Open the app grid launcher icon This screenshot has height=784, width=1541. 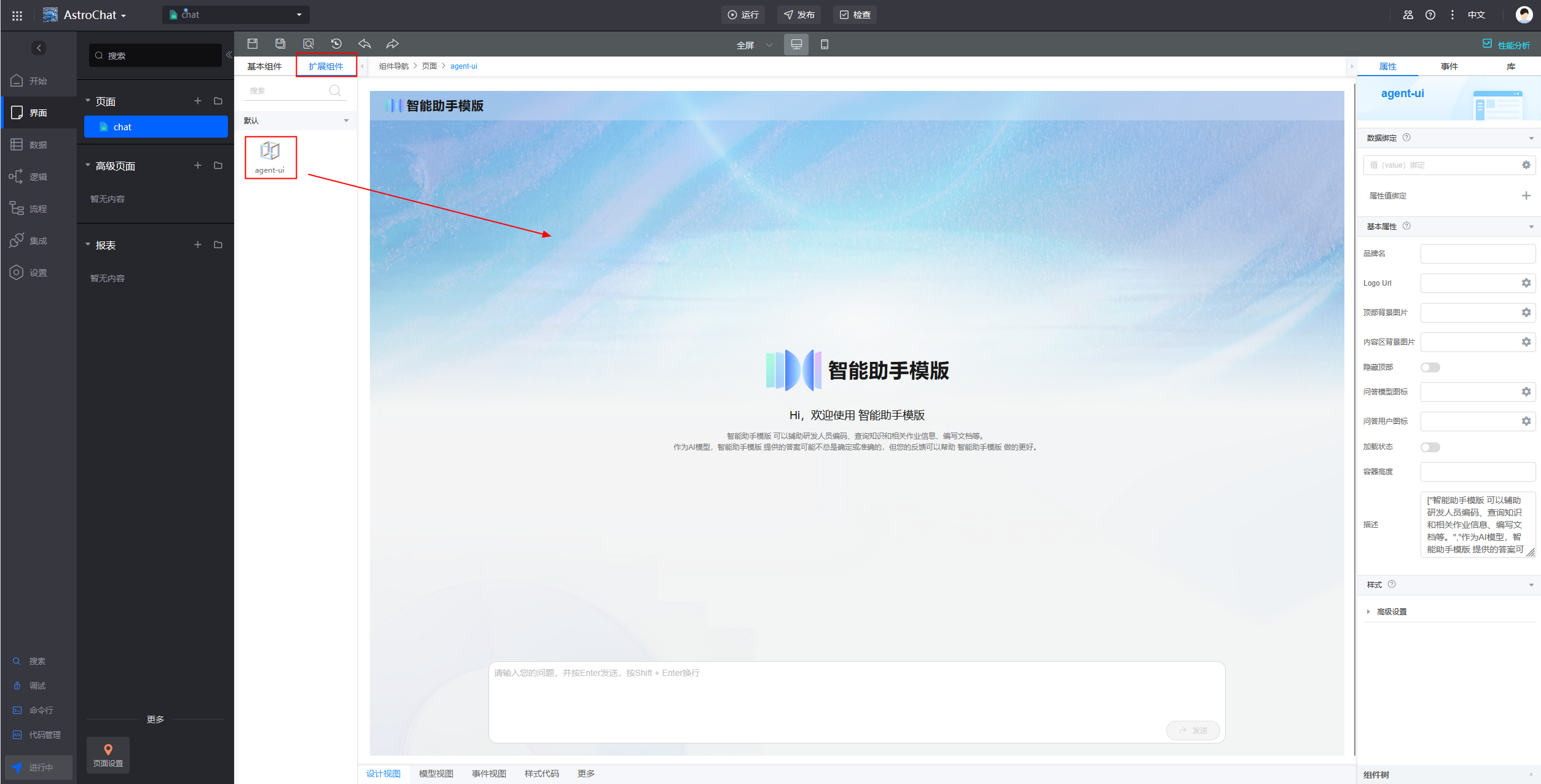(17, 15)
